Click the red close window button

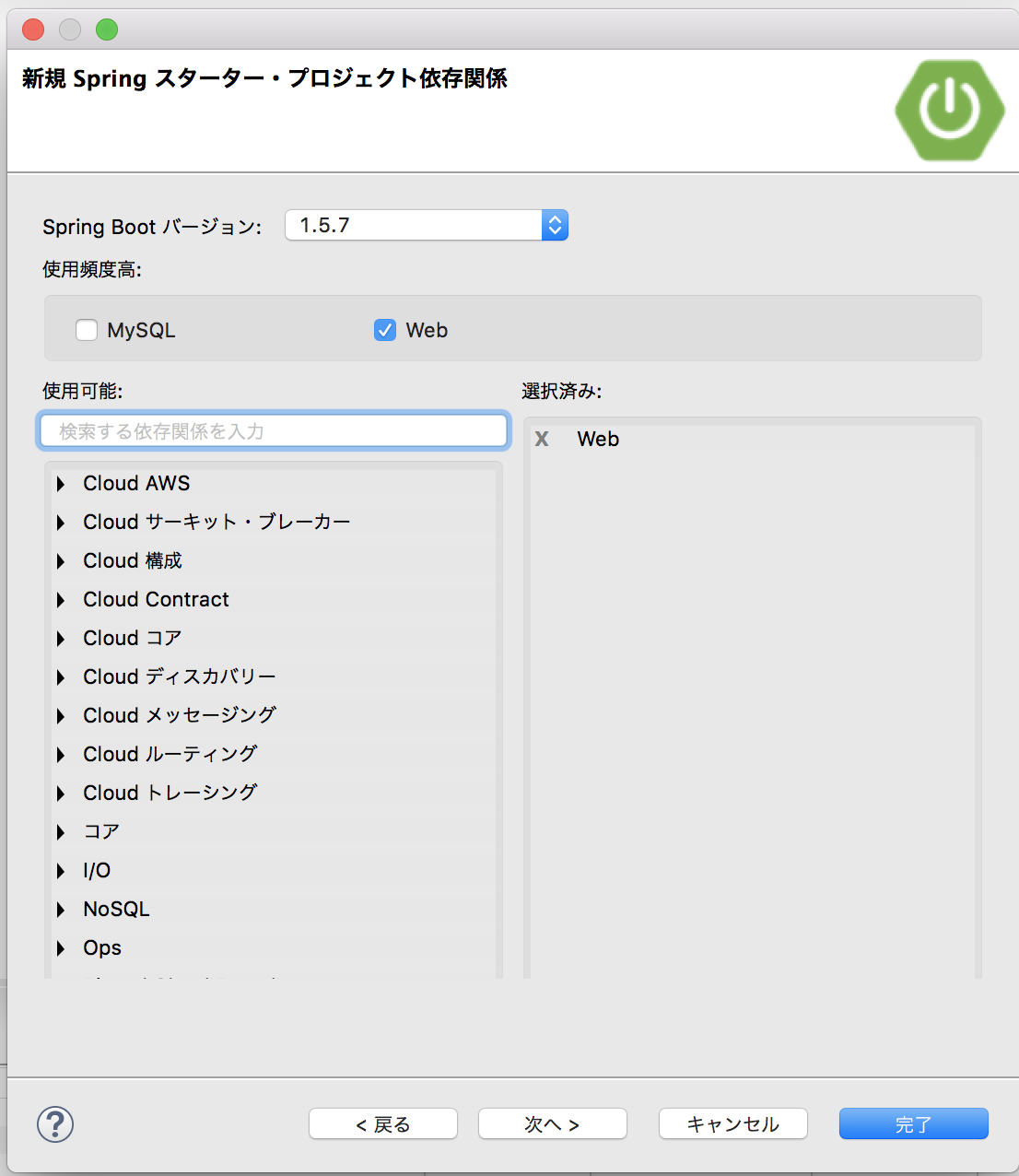pos(33,29)
